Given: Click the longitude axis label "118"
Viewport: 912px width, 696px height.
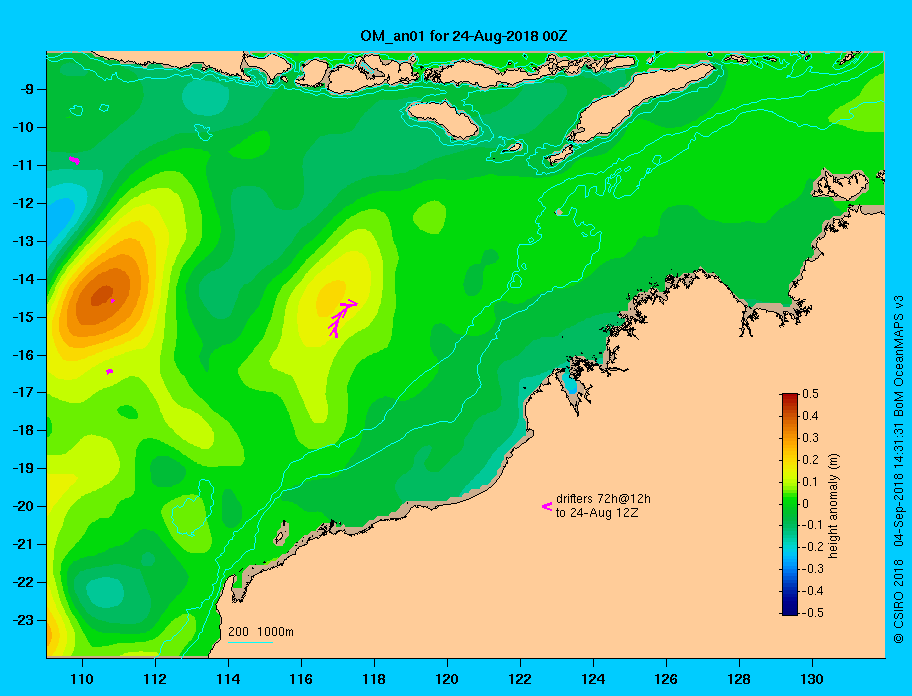Looking at the screenshot, I should click(374, 679).
